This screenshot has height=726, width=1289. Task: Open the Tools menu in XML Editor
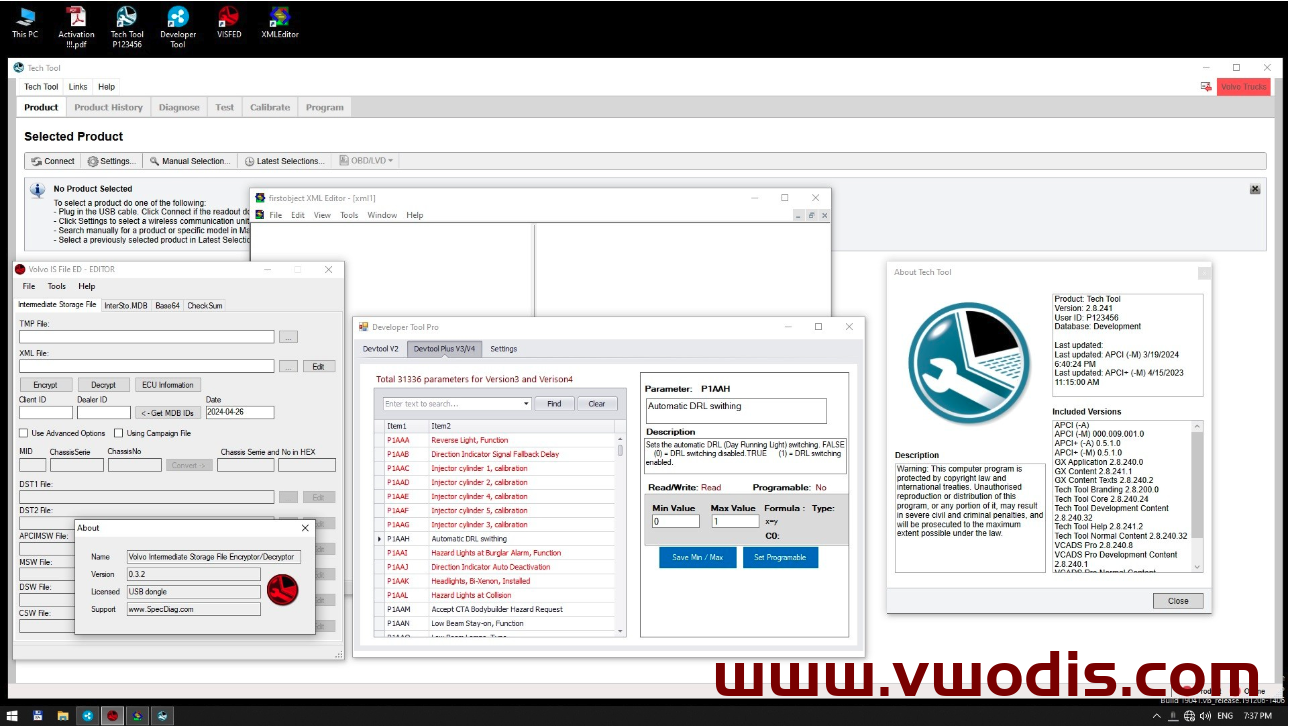pos(349,215)
